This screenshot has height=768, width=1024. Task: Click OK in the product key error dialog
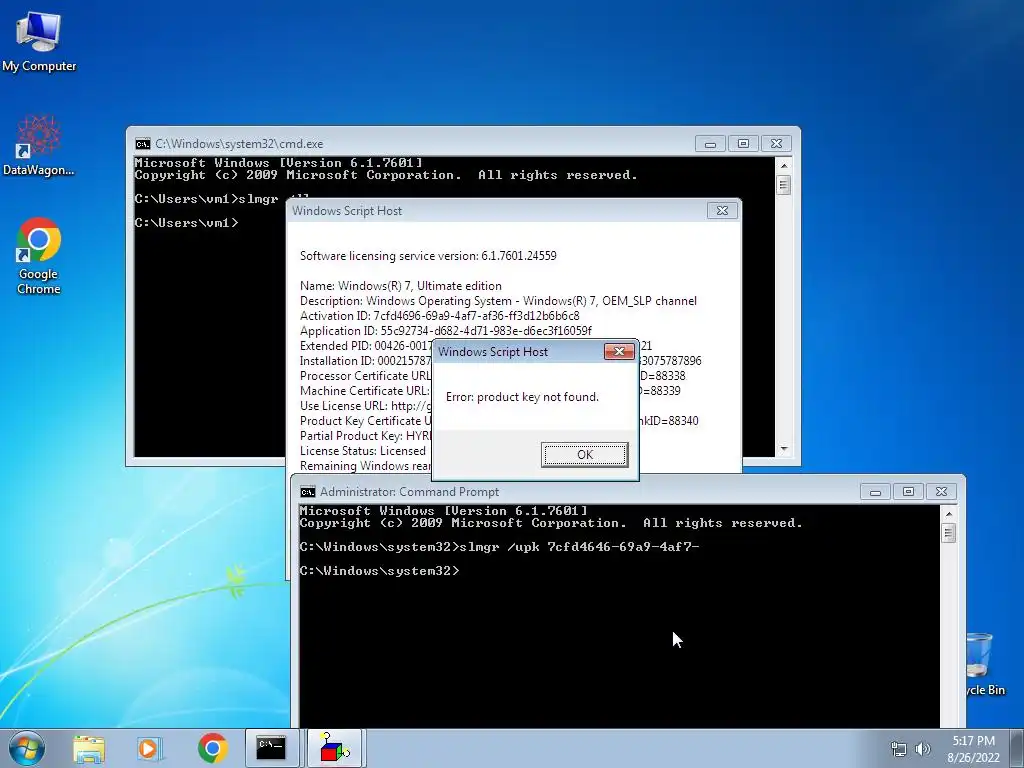point(584,455)
